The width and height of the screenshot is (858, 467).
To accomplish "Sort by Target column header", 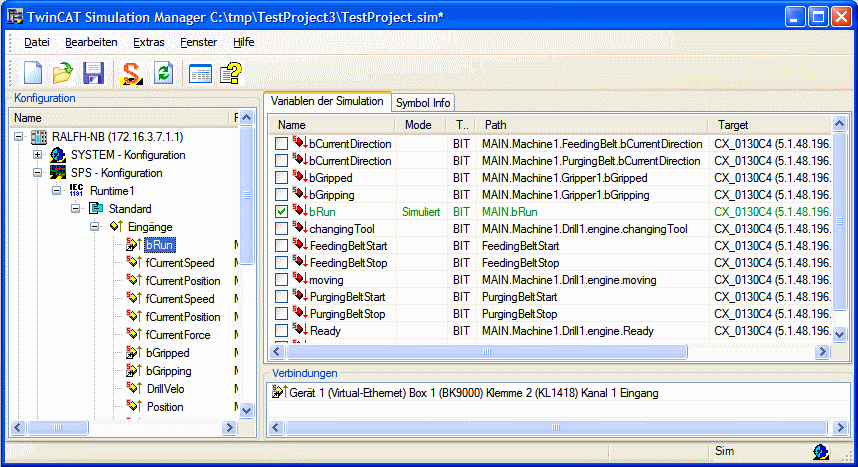I will pos(770,125).
